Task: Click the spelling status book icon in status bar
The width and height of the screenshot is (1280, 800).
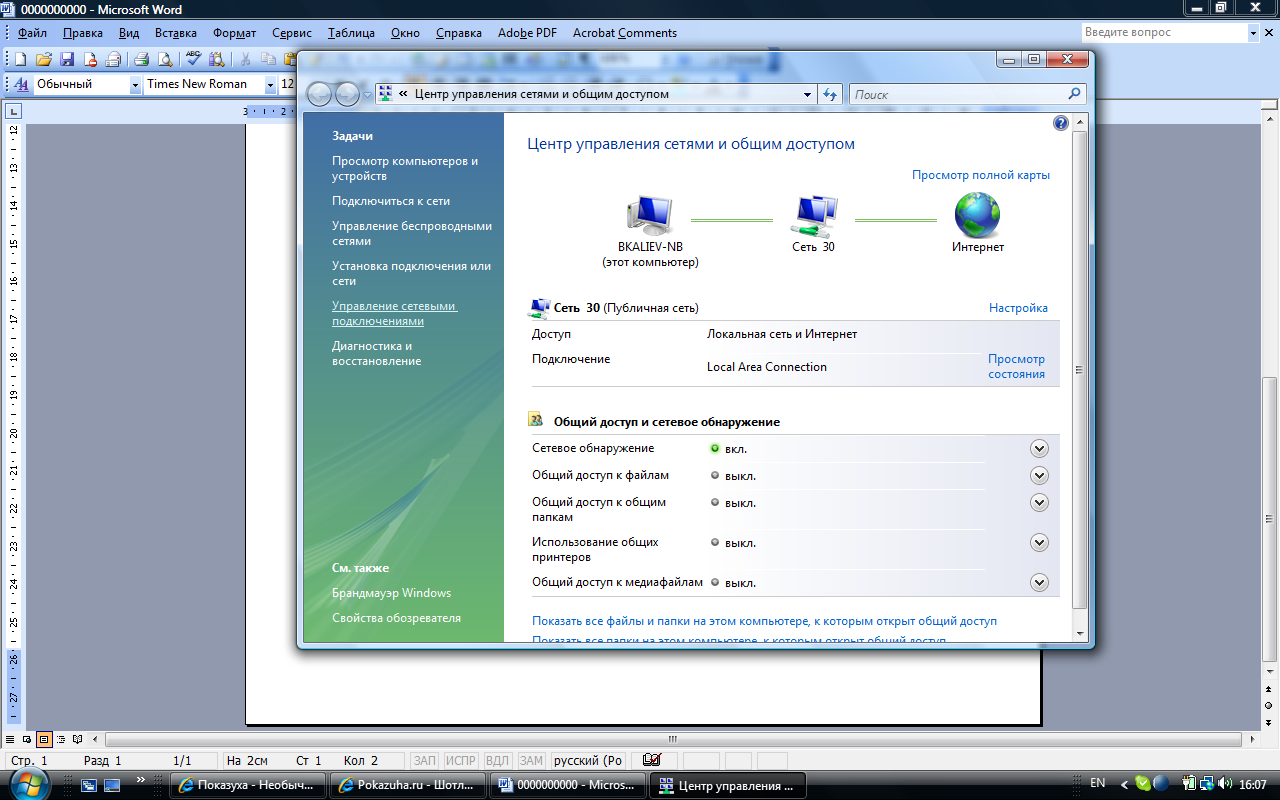Action: tap(651, 761)
